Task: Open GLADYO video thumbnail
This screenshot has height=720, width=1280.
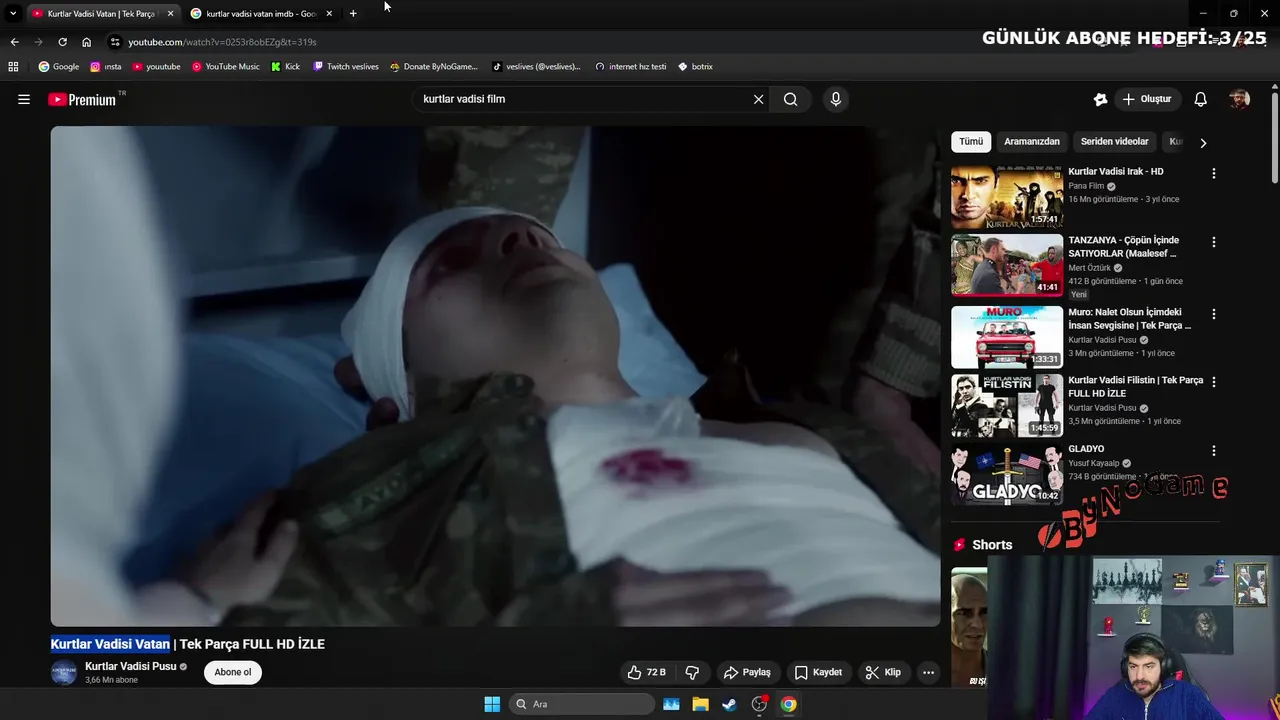Action: pos(1007,475)
